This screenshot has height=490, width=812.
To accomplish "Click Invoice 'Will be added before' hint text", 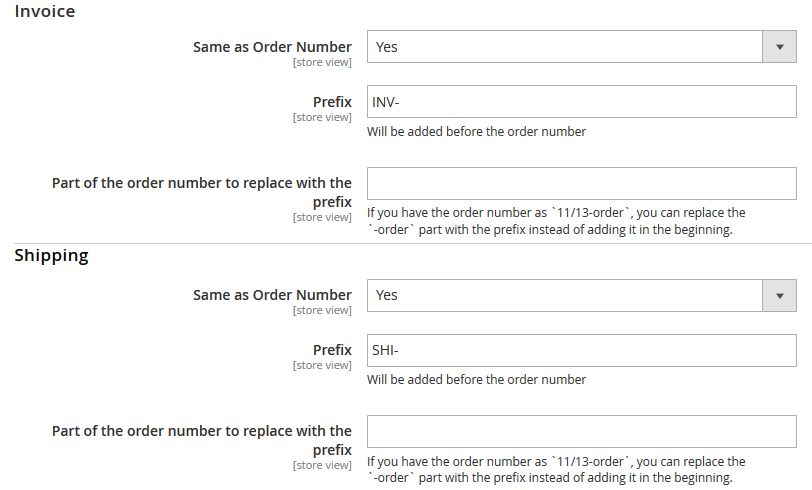I will [x=476, y=131].
